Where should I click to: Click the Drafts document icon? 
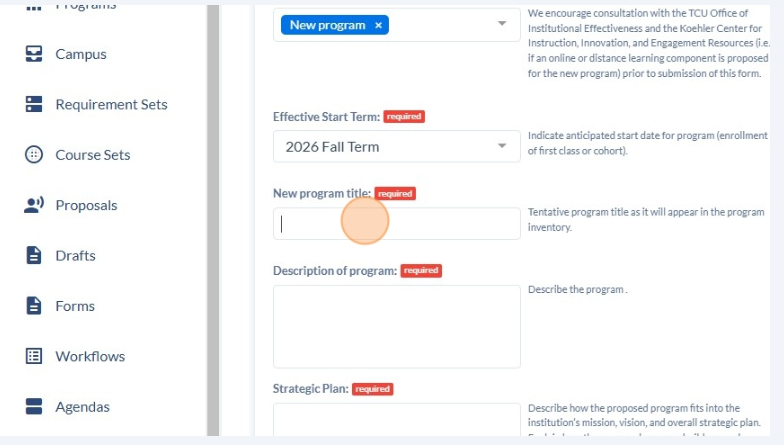click(x=34, y=255)
